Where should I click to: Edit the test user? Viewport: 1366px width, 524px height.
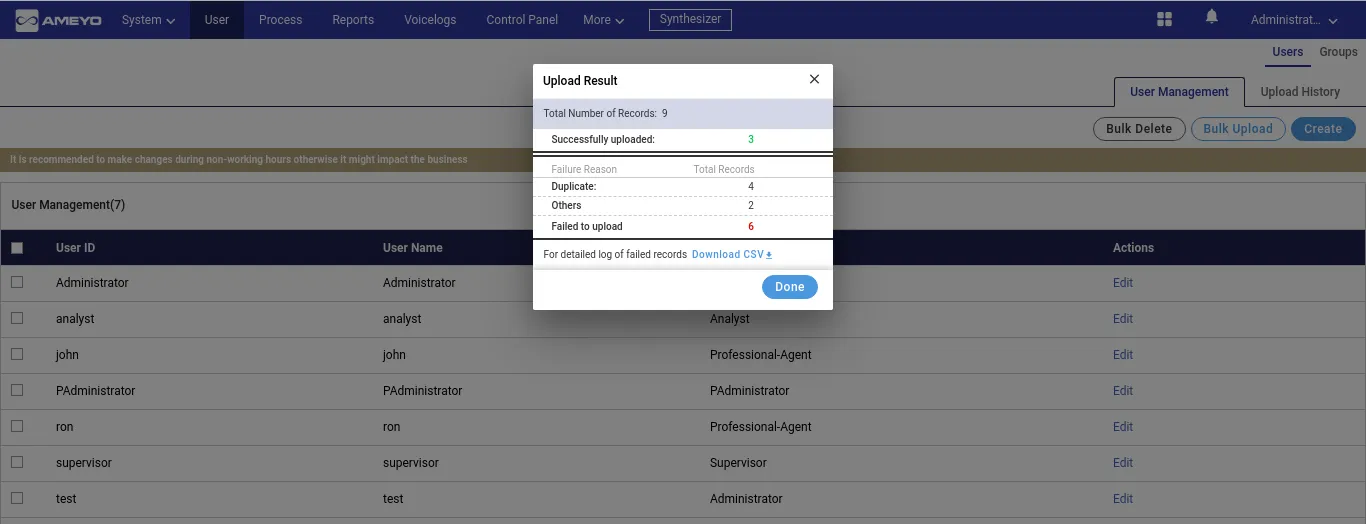click(1123, 499)
